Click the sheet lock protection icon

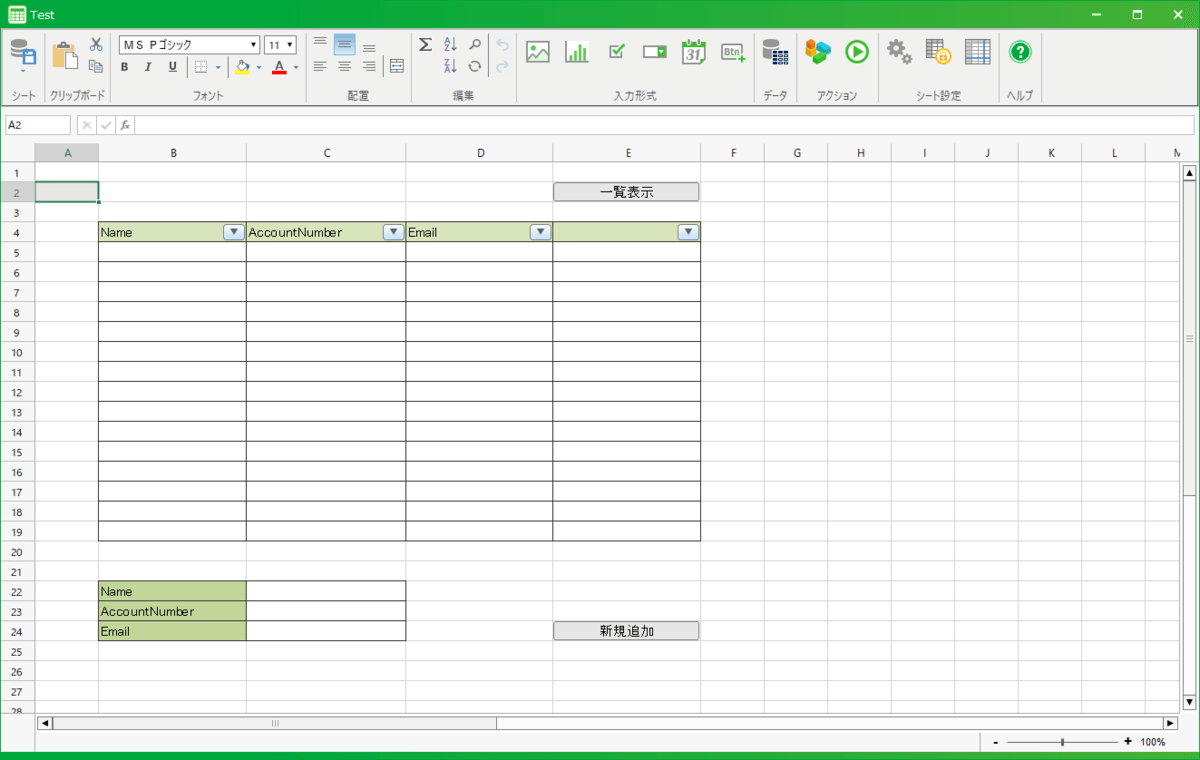pos(938,52)
